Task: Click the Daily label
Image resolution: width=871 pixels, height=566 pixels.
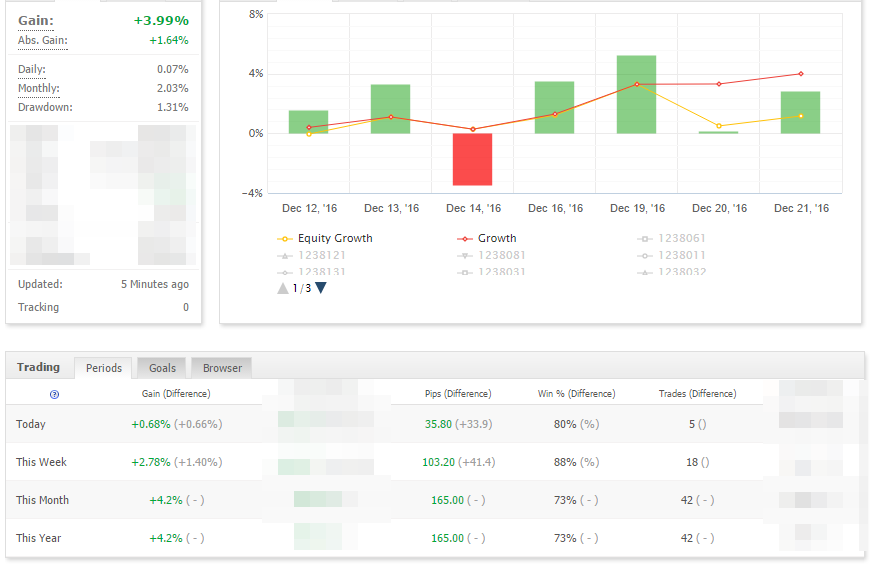Action: pos(32,69)
